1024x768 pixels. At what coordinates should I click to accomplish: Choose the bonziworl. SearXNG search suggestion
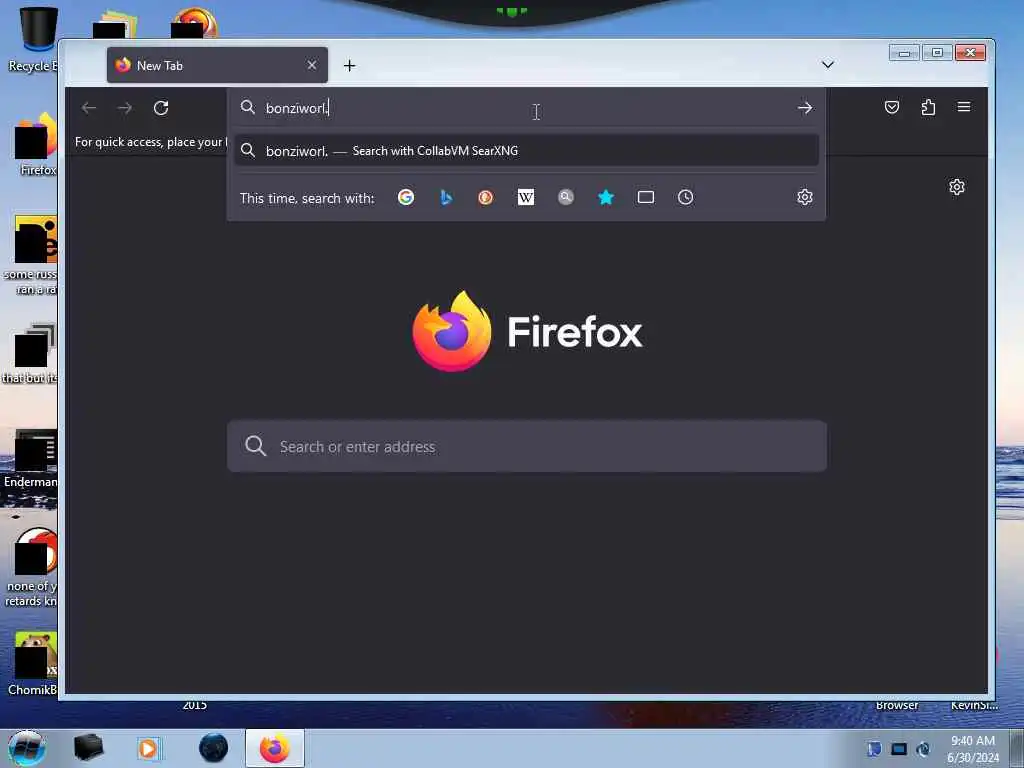526,150
